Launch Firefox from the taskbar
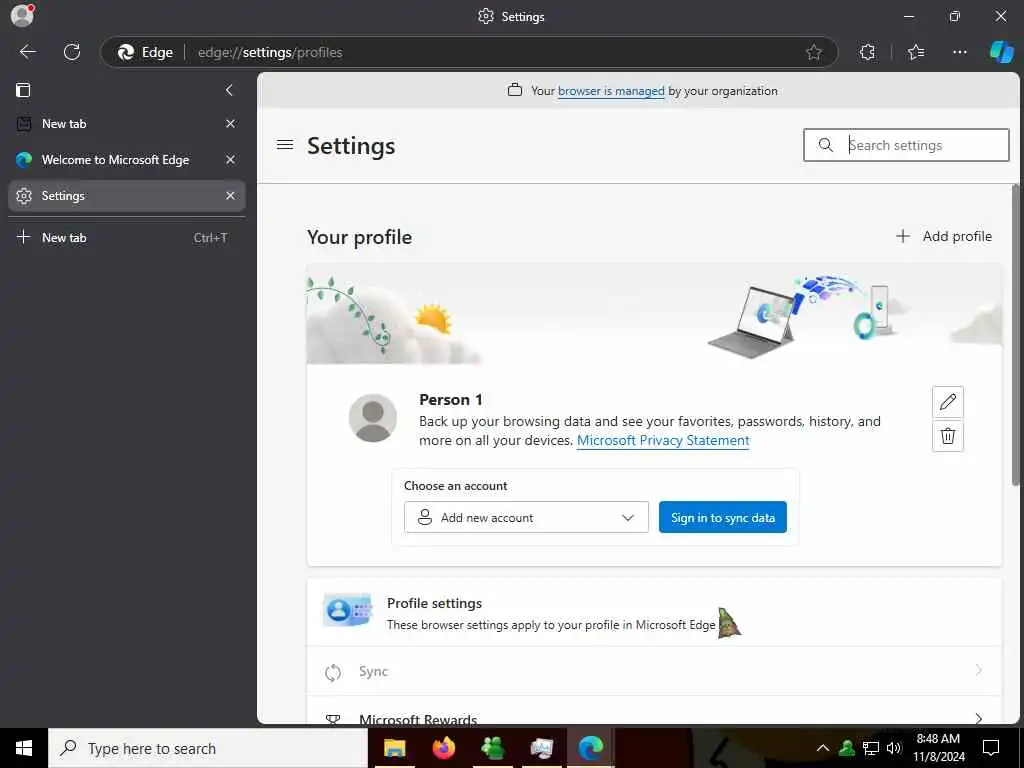 tap(443, 748)
